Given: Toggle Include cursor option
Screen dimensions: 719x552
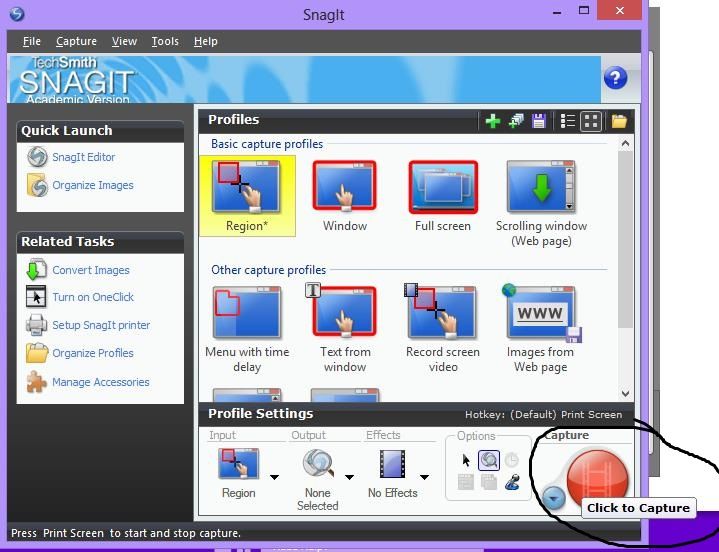Looking at the screenshot, I should [466, 460].
